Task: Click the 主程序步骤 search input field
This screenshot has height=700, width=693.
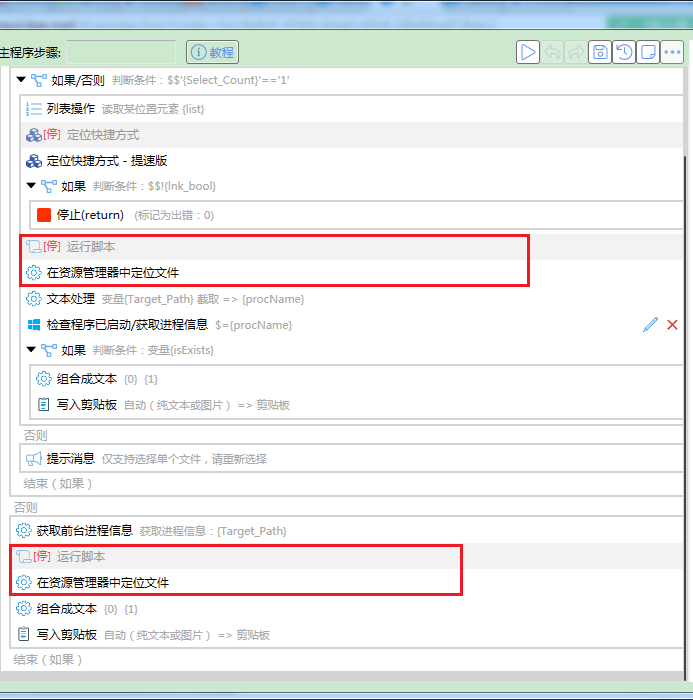Action: point(121,52)
